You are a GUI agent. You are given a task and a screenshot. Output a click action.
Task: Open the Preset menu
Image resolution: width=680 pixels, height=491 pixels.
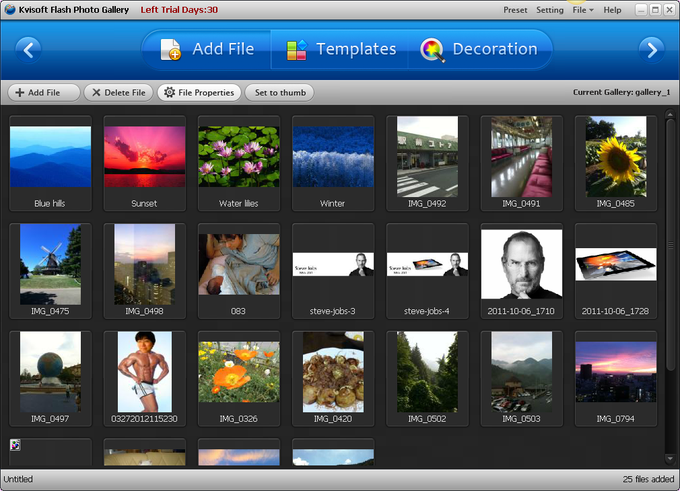pos(515,10)
